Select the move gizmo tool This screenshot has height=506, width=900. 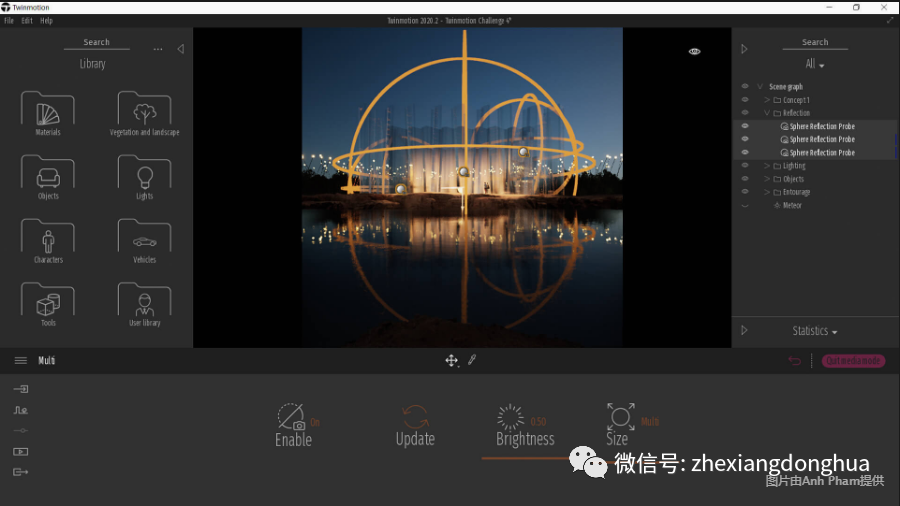click(451, 360)
